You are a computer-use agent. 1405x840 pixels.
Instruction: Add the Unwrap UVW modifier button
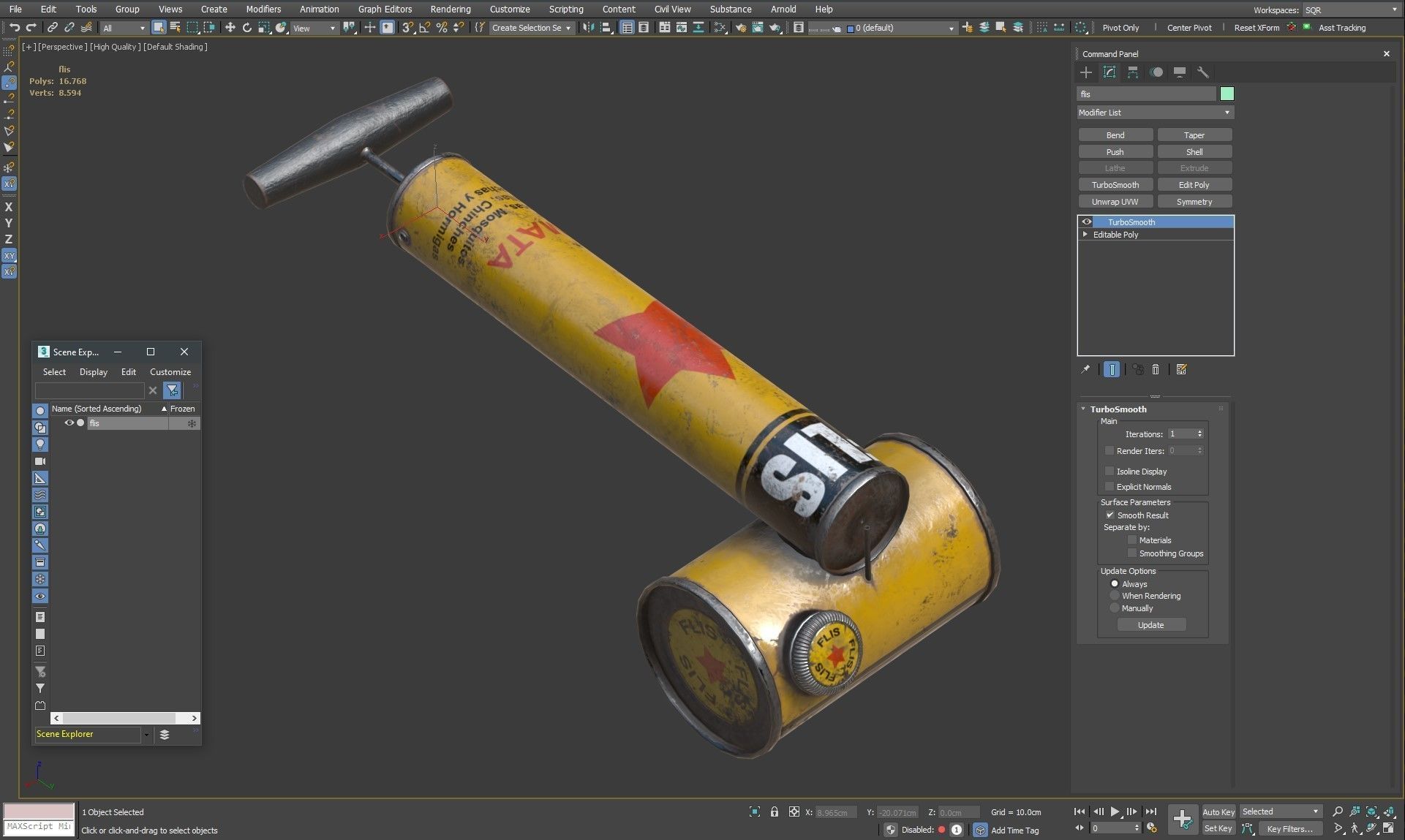1115,202
